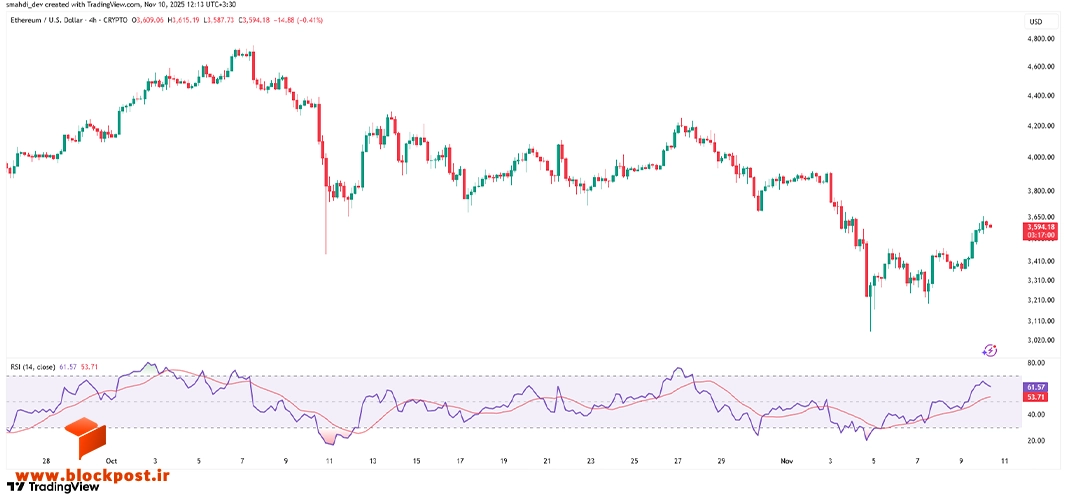
Task: Select the Ethereum / U.S. Dollar symbol title
Action: (47, 20)
